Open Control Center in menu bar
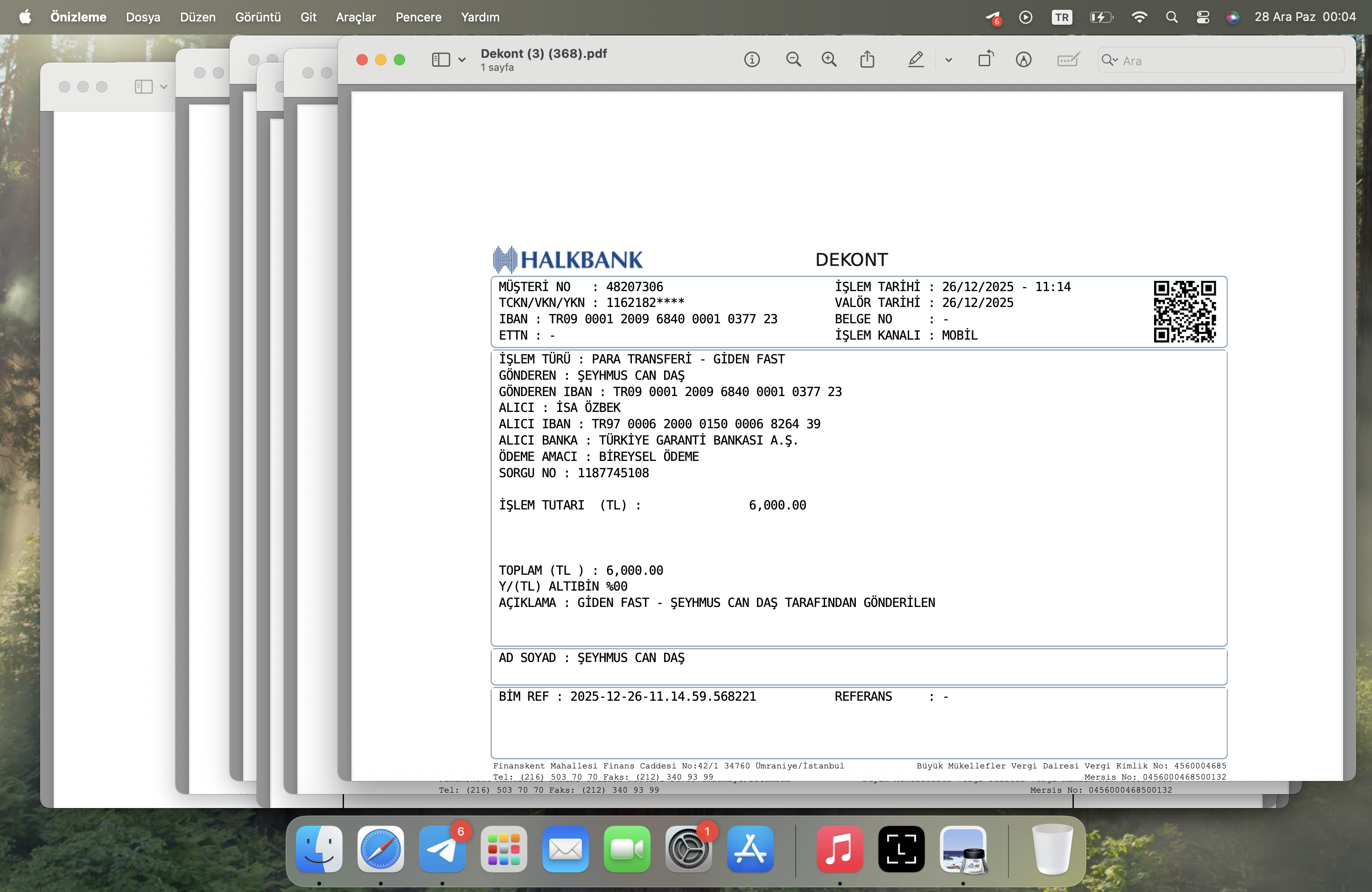This screenshot has width=1372, height=892. (1203, 17)
